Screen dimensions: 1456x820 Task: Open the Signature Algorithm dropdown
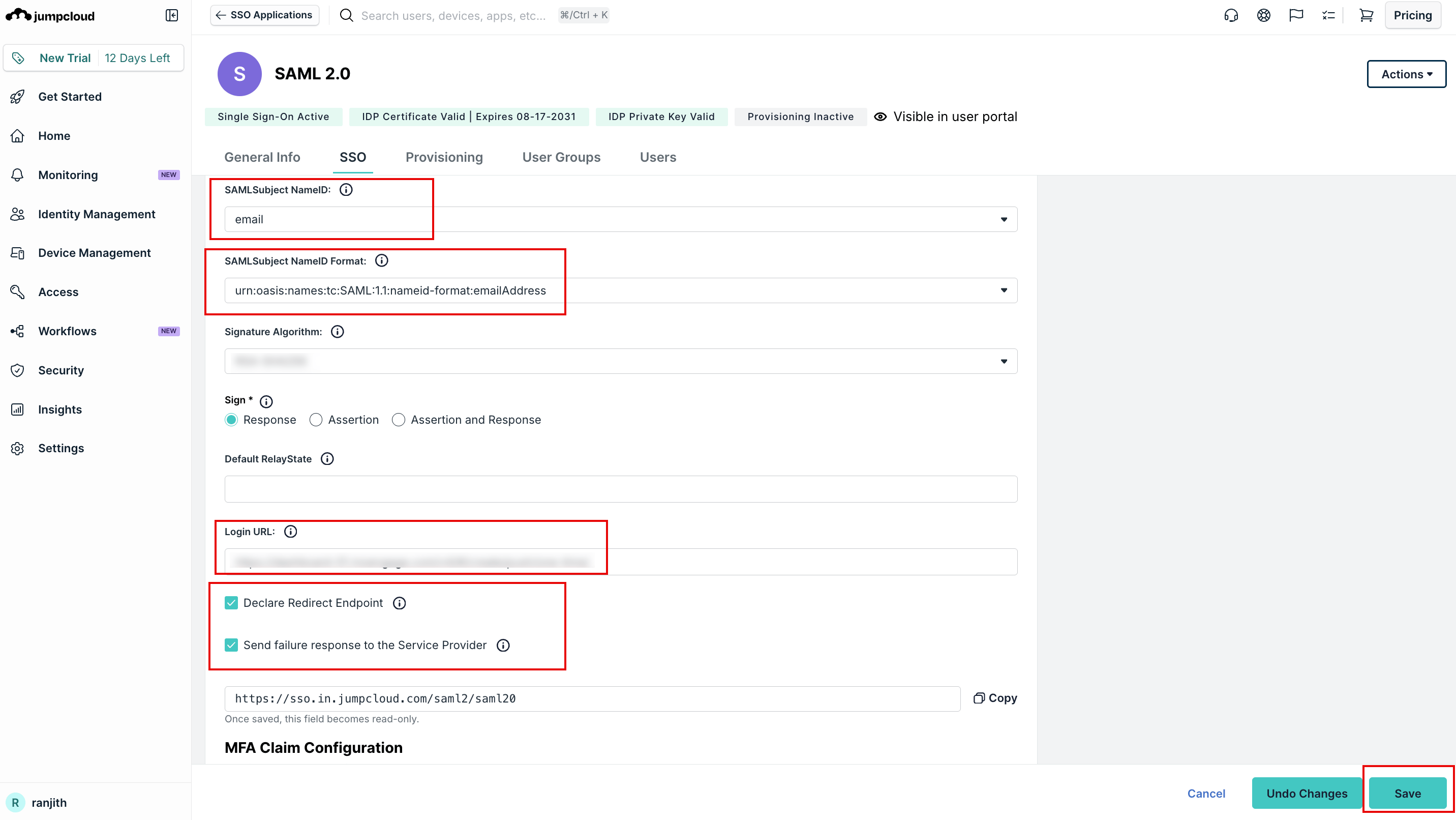tap(621, 361)
